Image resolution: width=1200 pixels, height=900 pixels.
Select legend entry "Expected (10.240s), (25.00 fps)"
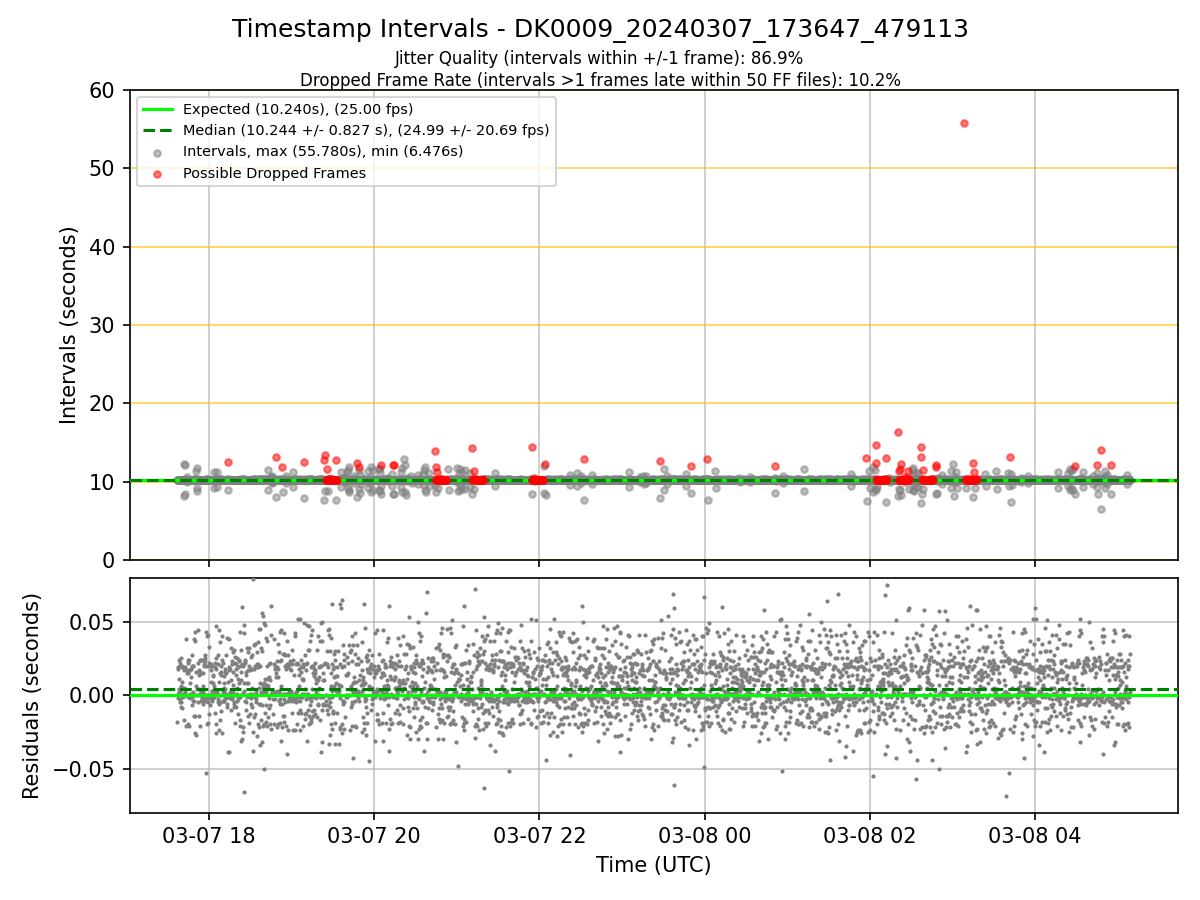298,109
